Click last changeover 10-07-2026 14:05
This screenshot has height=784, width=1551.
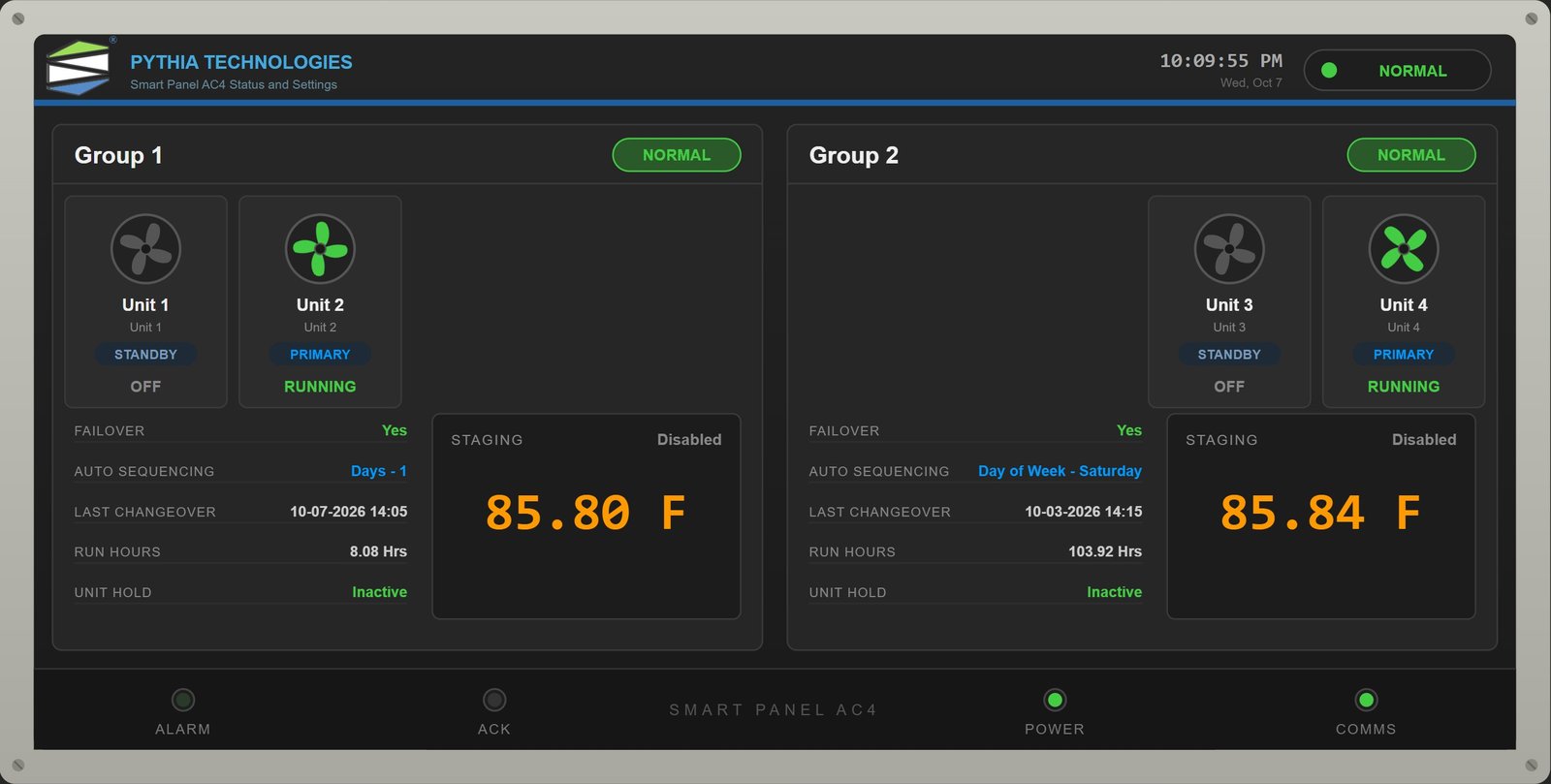pyautogui.click(x=349, y=512)
